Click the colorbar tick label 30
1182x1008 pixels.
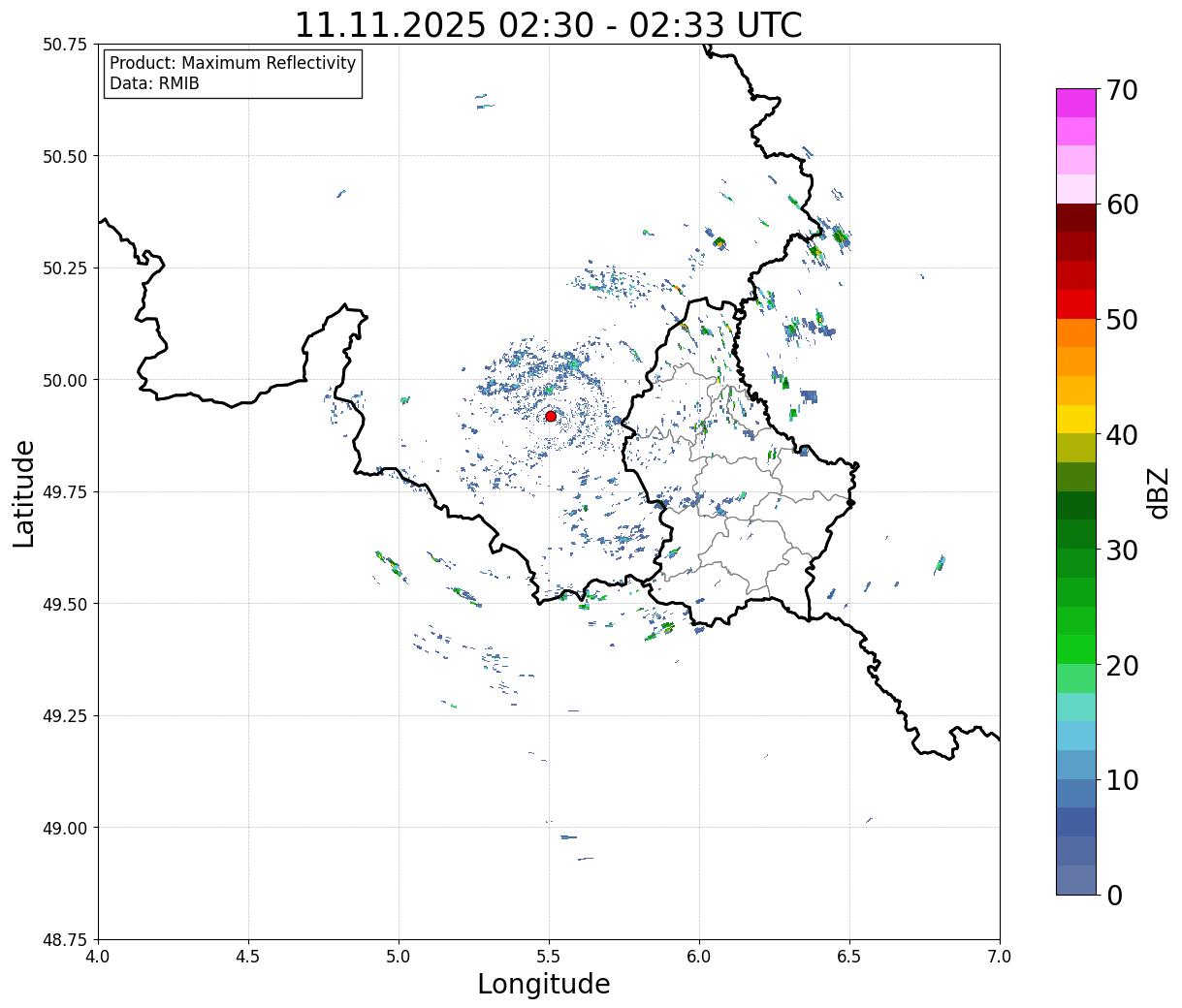1122,550
